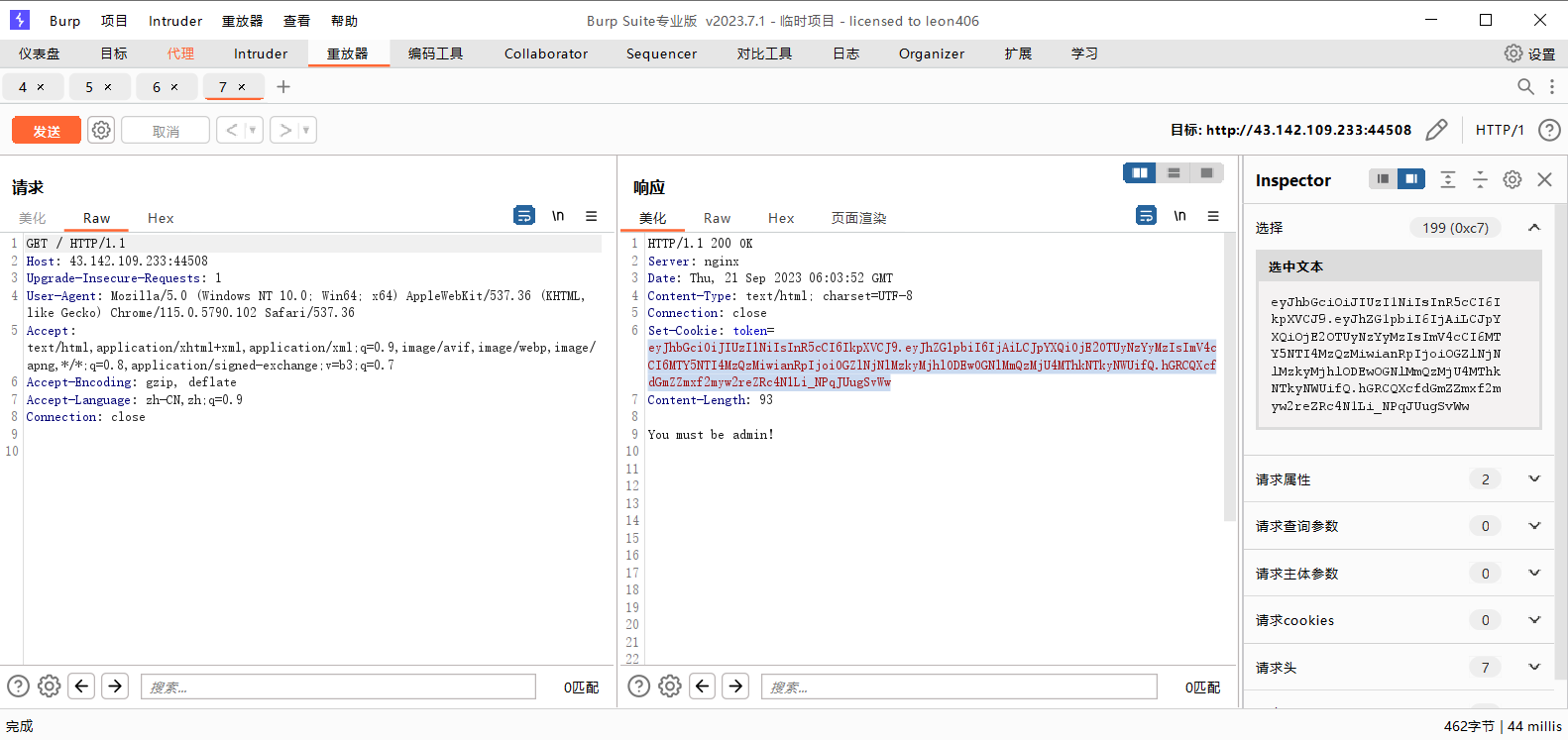Select the side-by-side split layout
The height and width of the screenshot is (740, 1568).
tap(1140, 173)
